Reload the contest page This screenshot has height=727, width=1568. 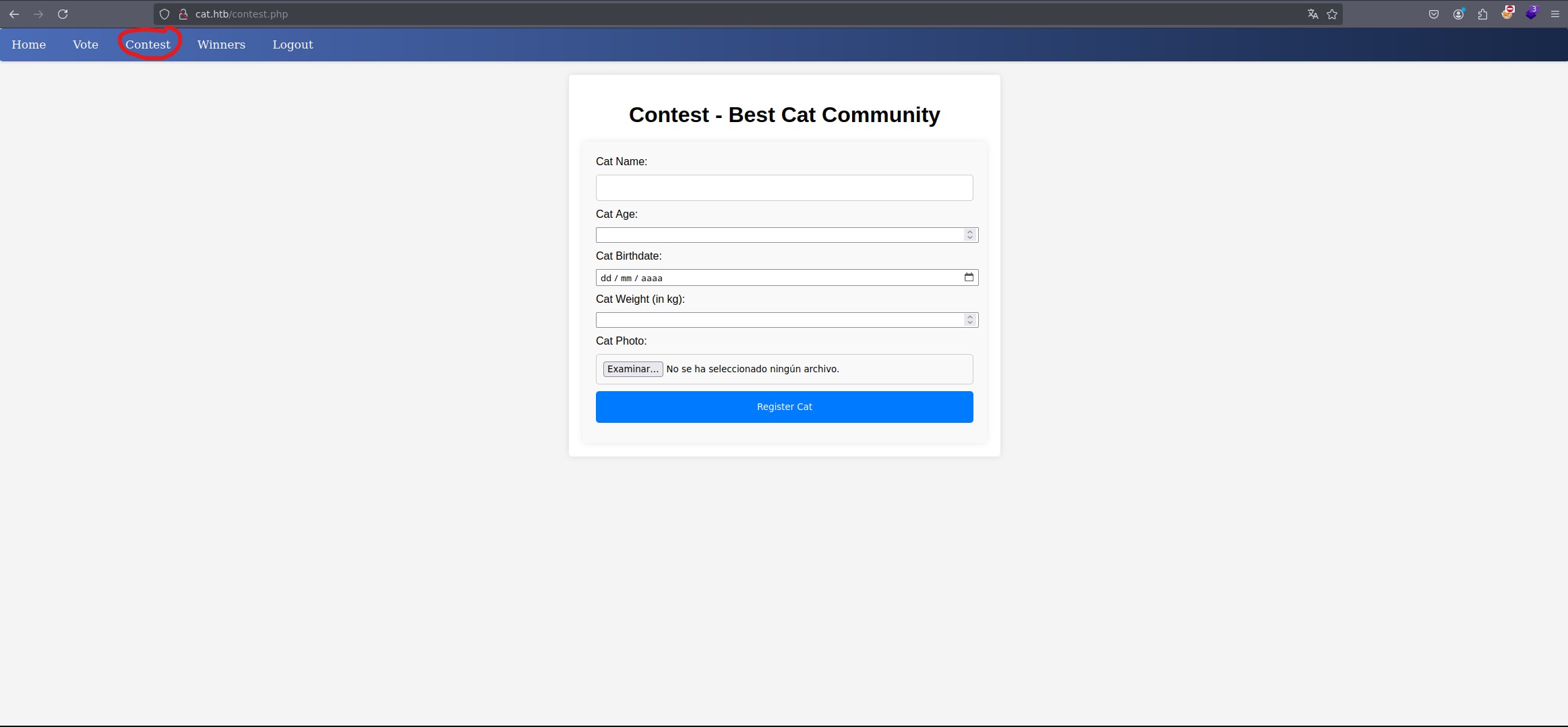pos(63,14)
